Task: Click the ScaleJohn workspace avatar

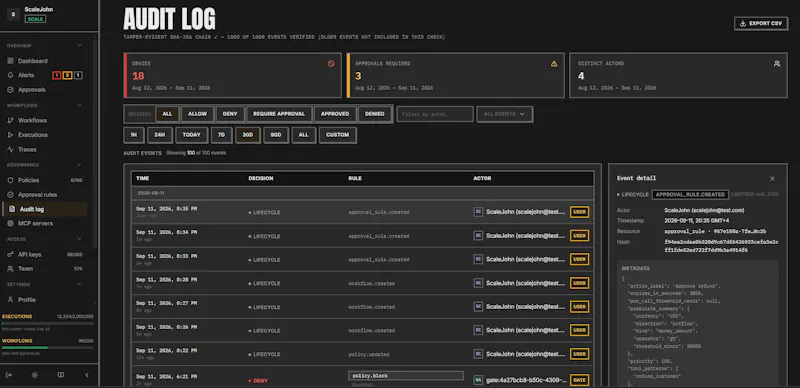Action: 13,14
